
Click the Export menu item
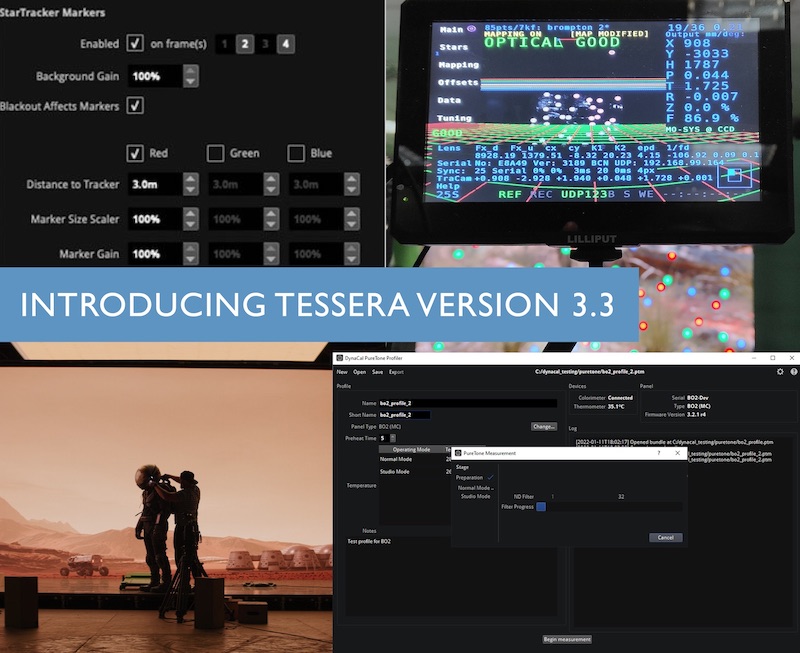[397, 372]
